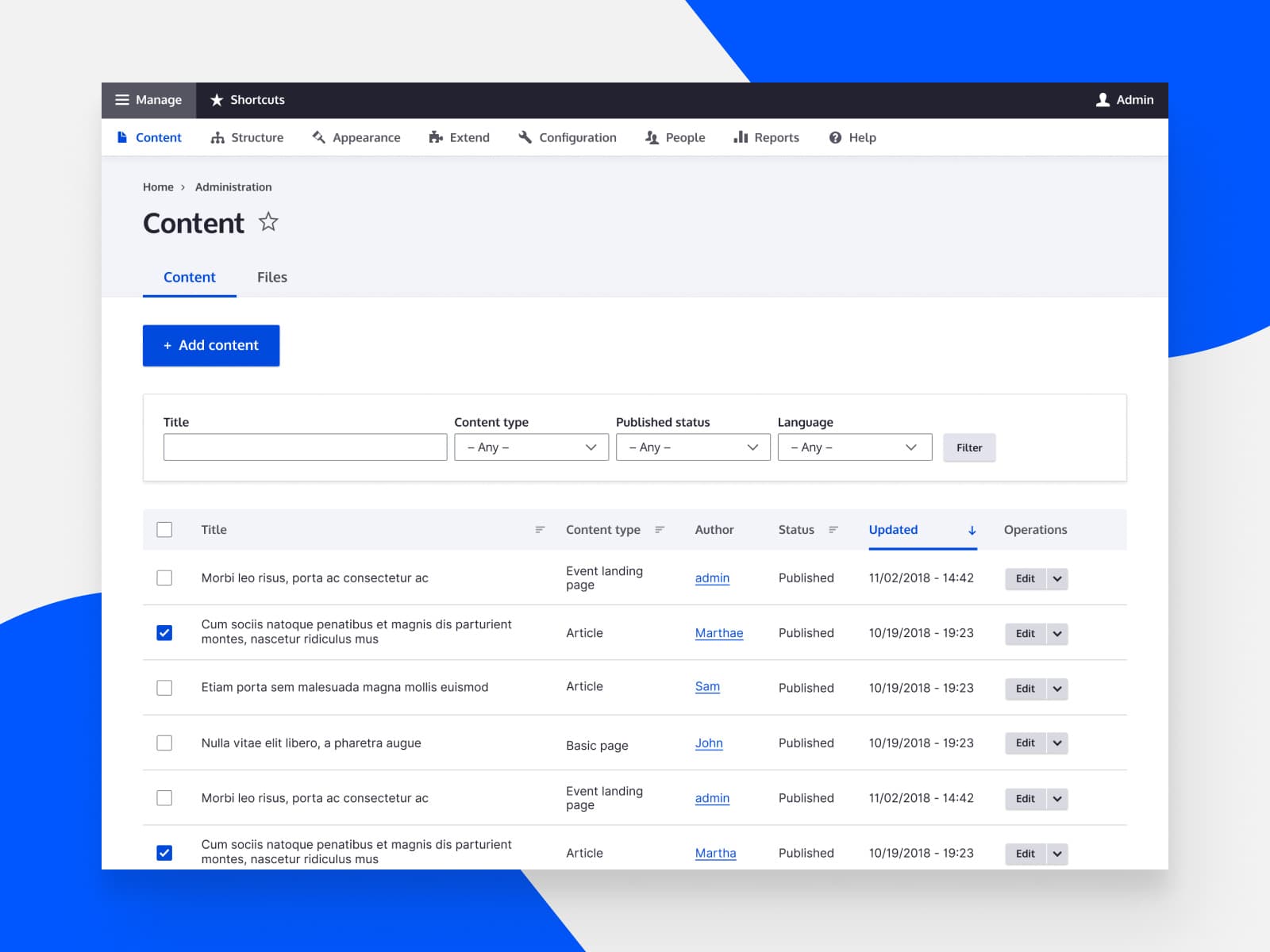Check the Etiam porta sem row checkbox
Screen dimensions: 1270x952
point(164,687)
